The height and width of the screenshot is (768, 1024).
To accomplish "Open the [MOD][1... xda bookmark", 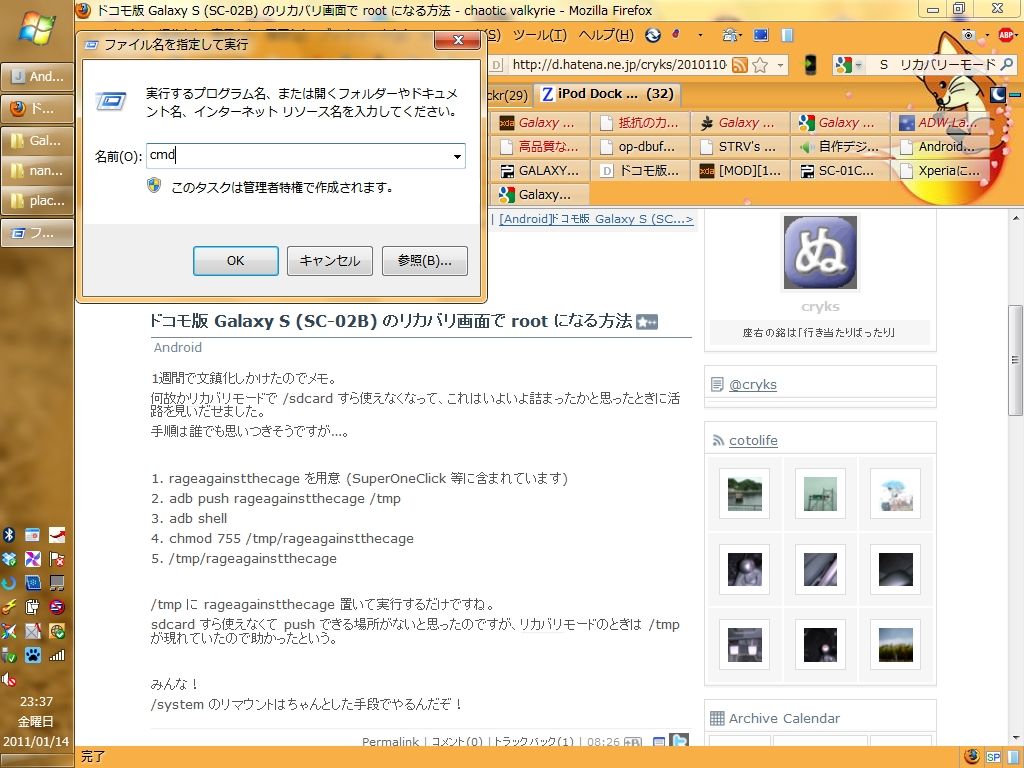I will [x=741, y=170].
